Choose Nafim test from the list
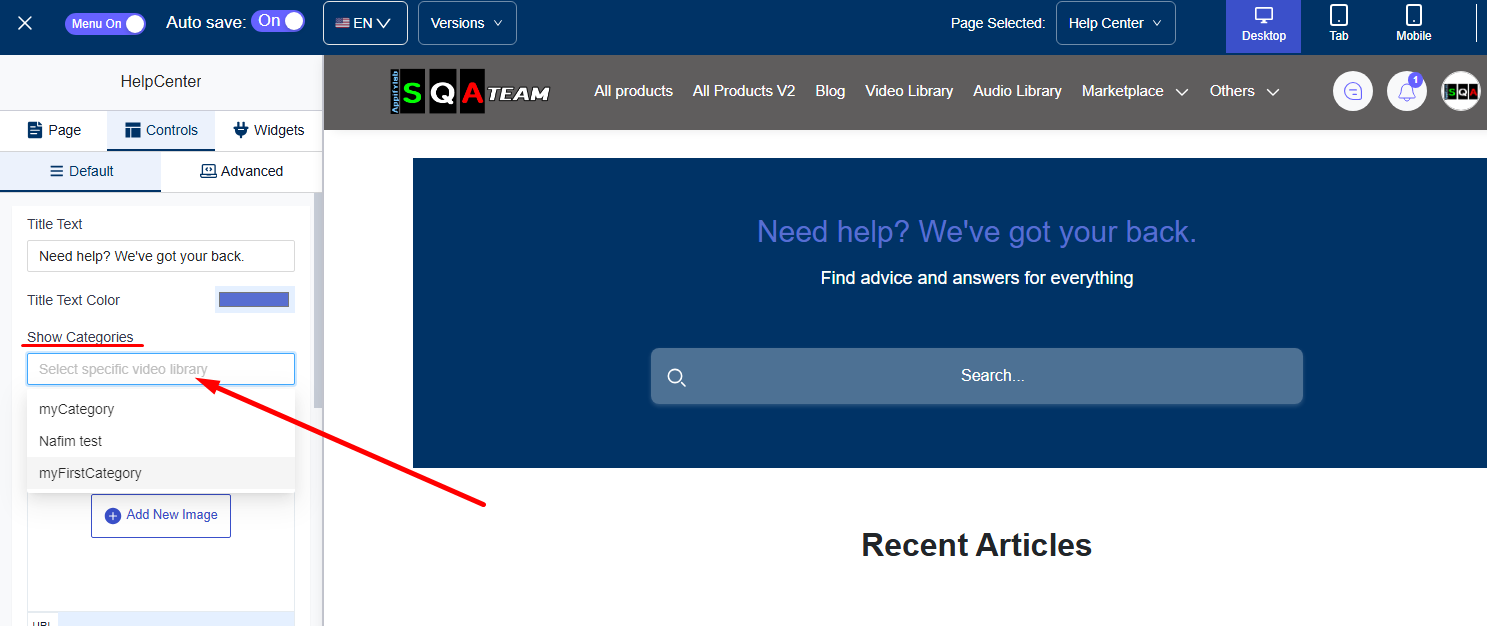 pos(161,441)
